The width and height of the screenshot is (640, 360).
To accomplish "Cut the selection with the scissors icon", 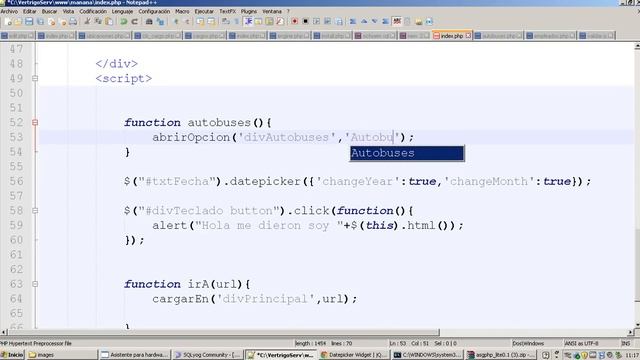I will coord(87,21).
